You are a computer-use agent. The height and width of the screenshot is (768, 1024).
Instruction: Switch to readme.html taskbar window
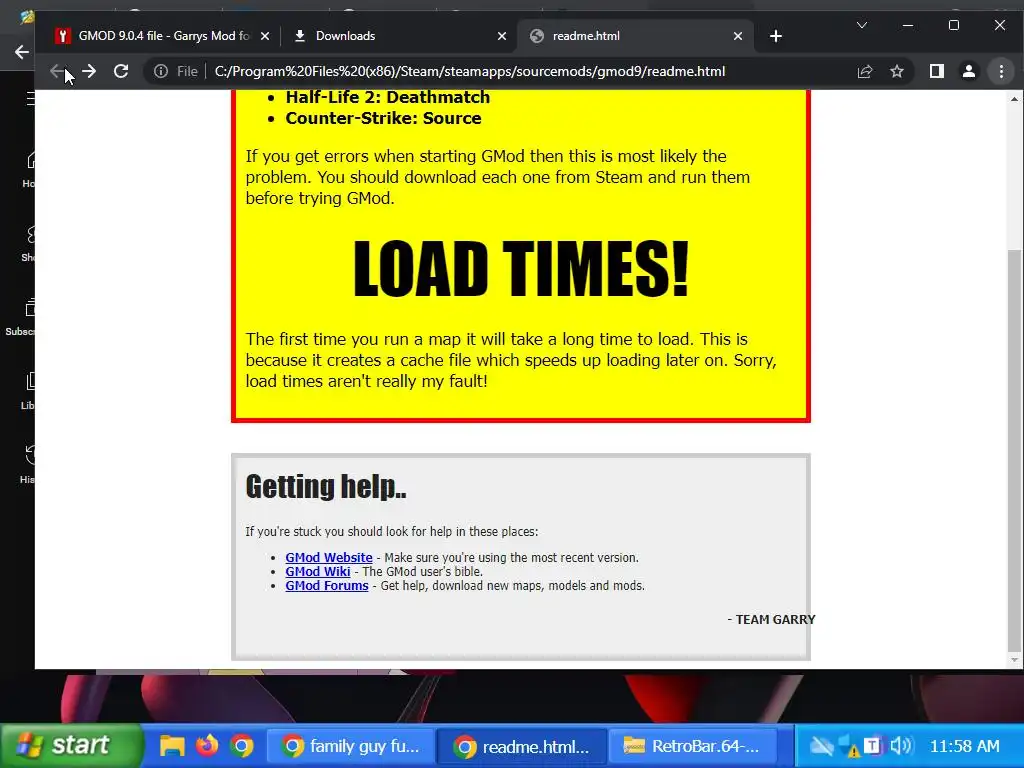point(522,746)
